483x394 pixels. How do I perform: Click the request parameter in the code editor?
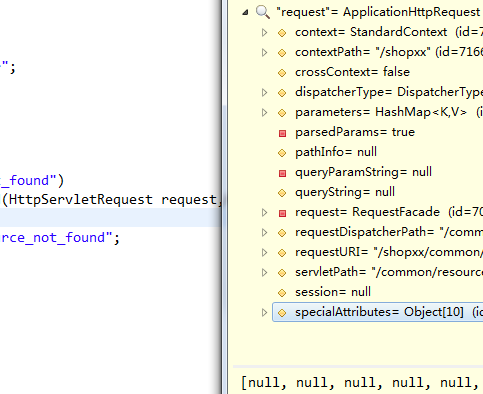(189, 200)
